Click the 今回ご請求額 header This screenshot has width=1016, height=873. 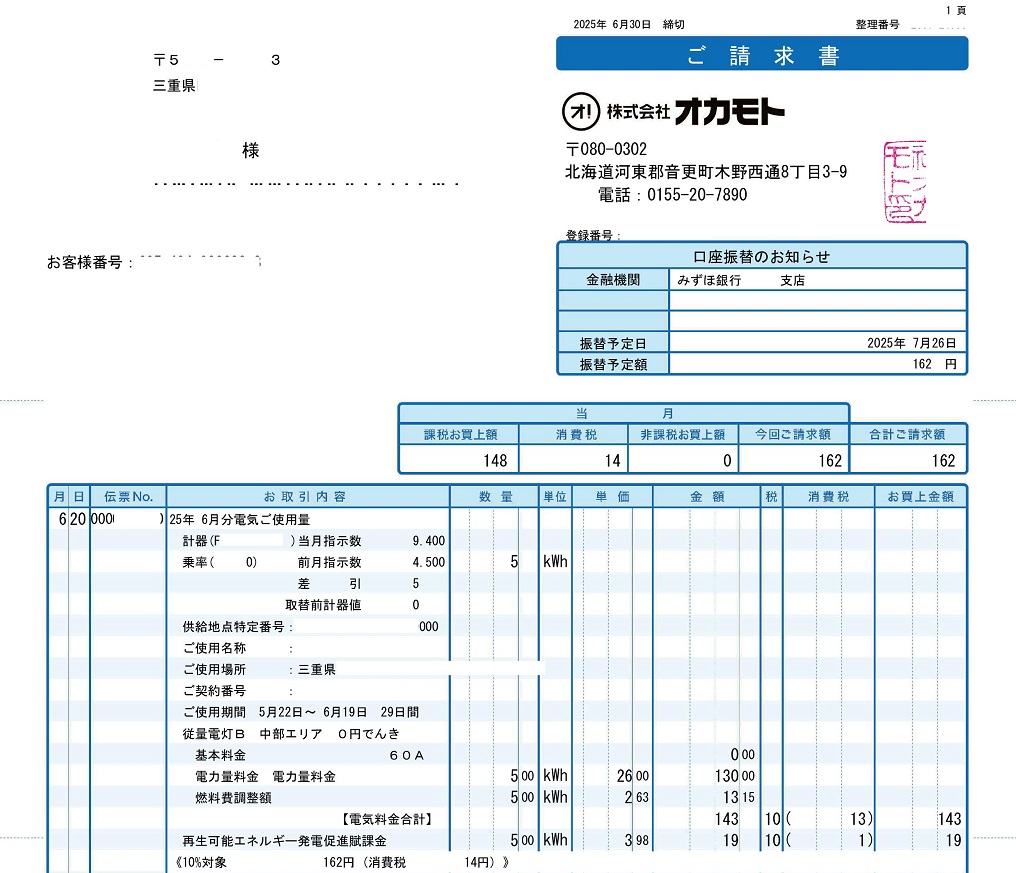(793, 434)
